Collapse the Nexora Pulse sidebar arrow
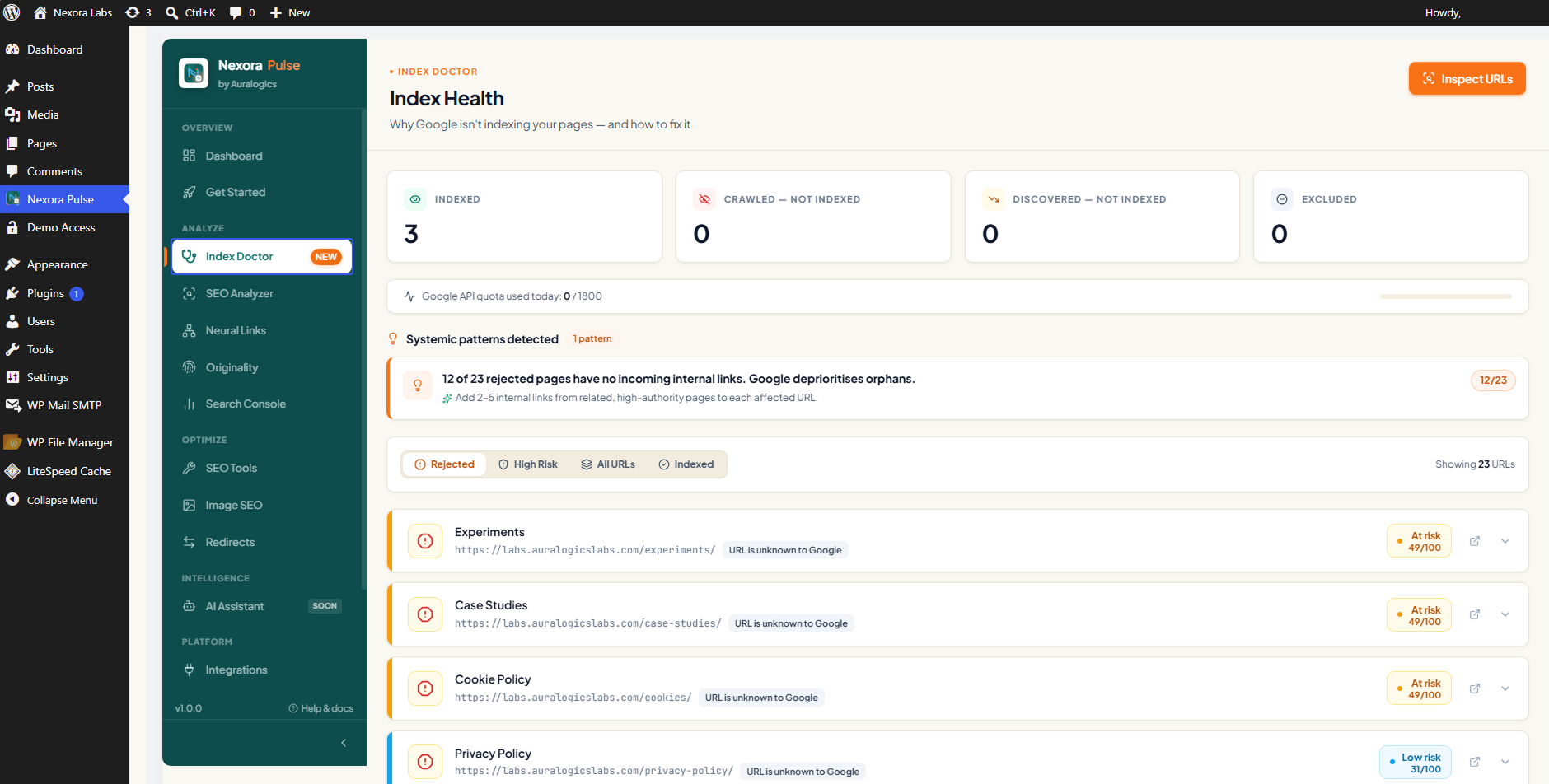Viewport: 1549px width, 784px height. pos(344,743)
